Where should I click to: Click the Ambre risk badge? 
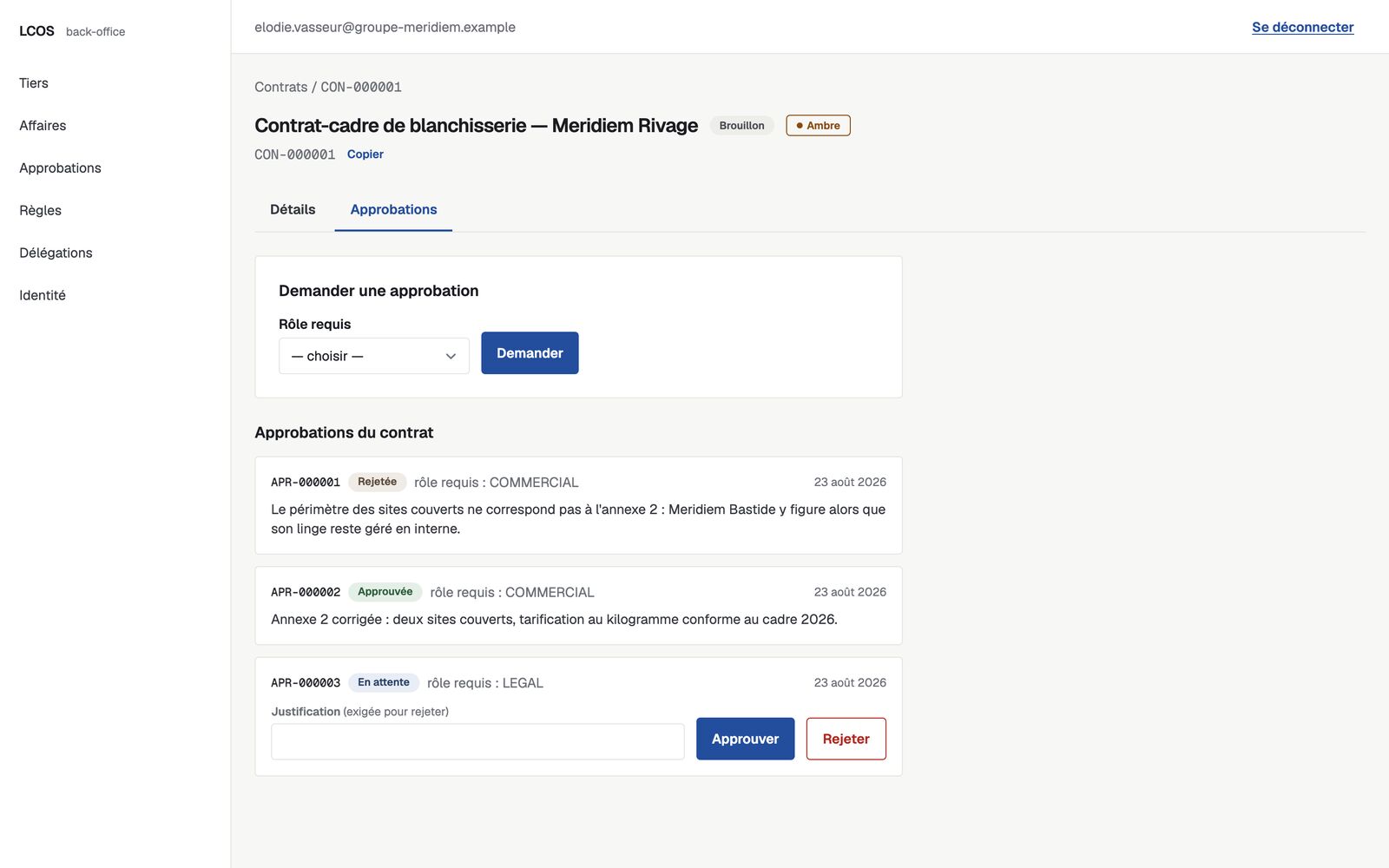pyautogui.click(x=818, y=126)
